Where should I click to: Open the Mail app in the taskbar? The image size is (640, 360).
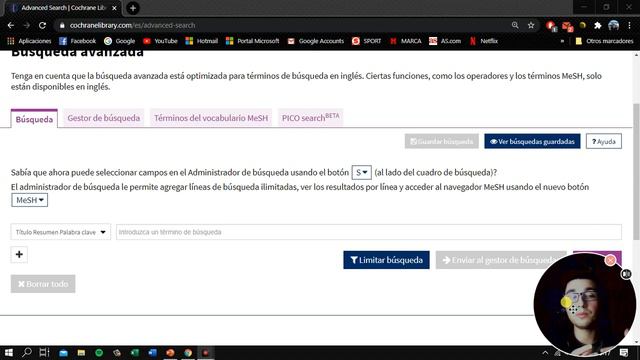(x=63, y=353)
